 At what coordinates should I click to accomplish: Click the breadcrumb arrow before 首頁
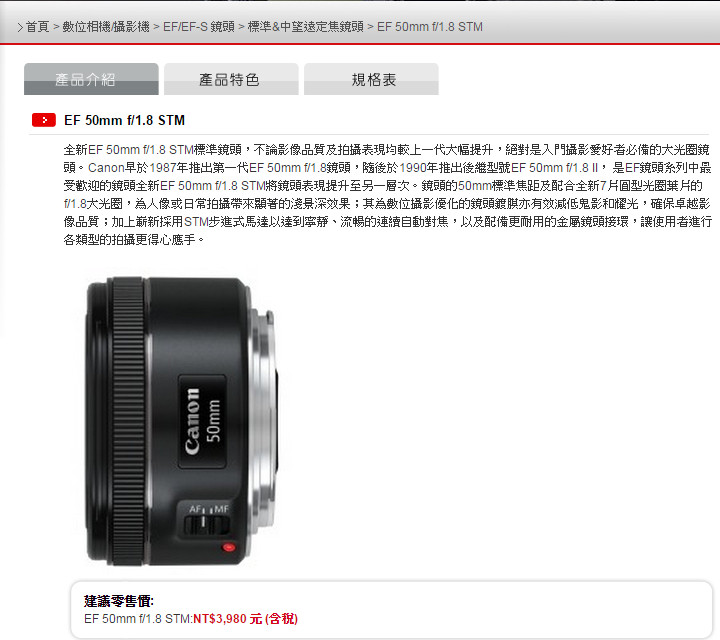tap(20, 28)
